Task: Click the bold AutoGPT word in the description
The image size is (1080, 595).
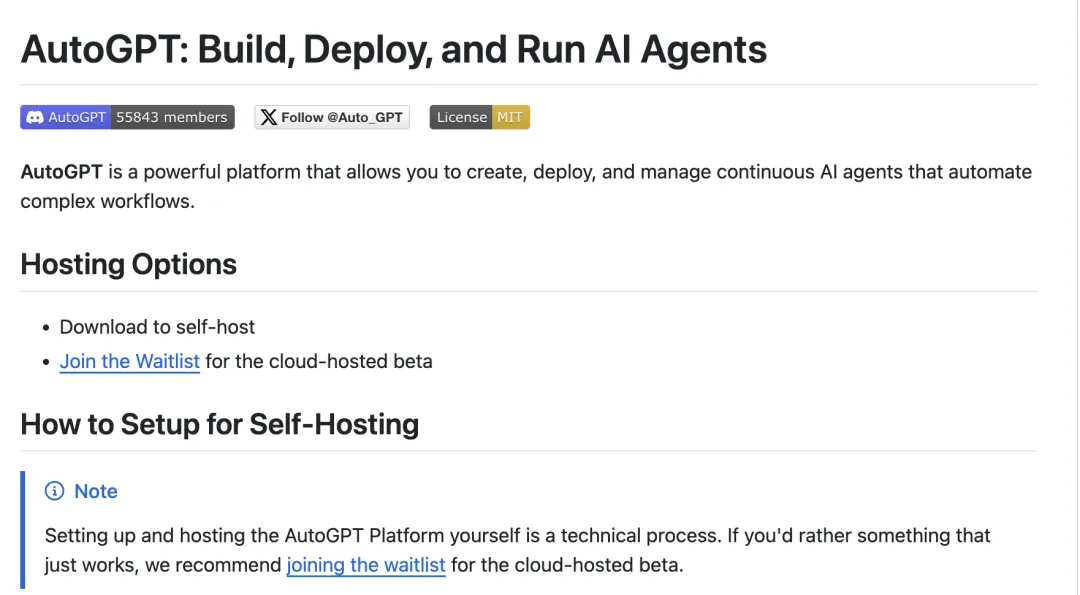Action: coord(61,171)
